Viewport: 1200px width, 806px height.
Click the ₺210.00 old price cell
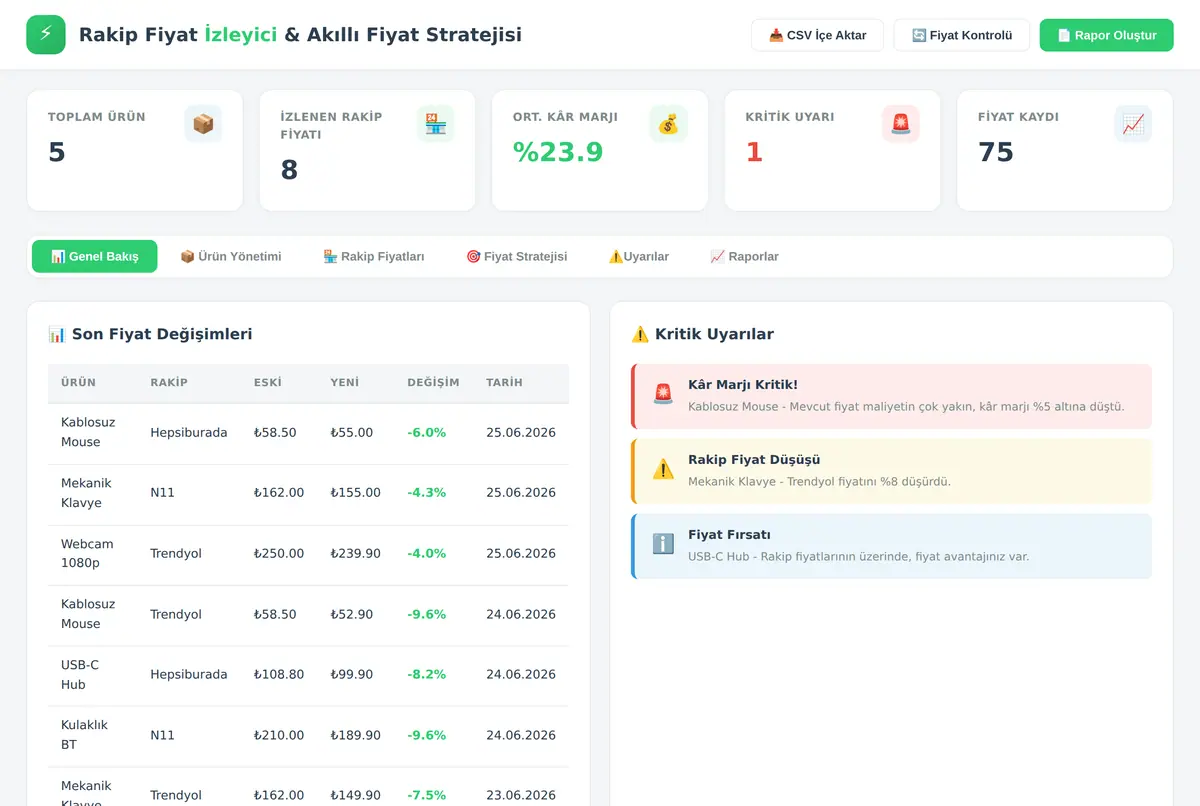pyautogui.click(x=279, y=735)
